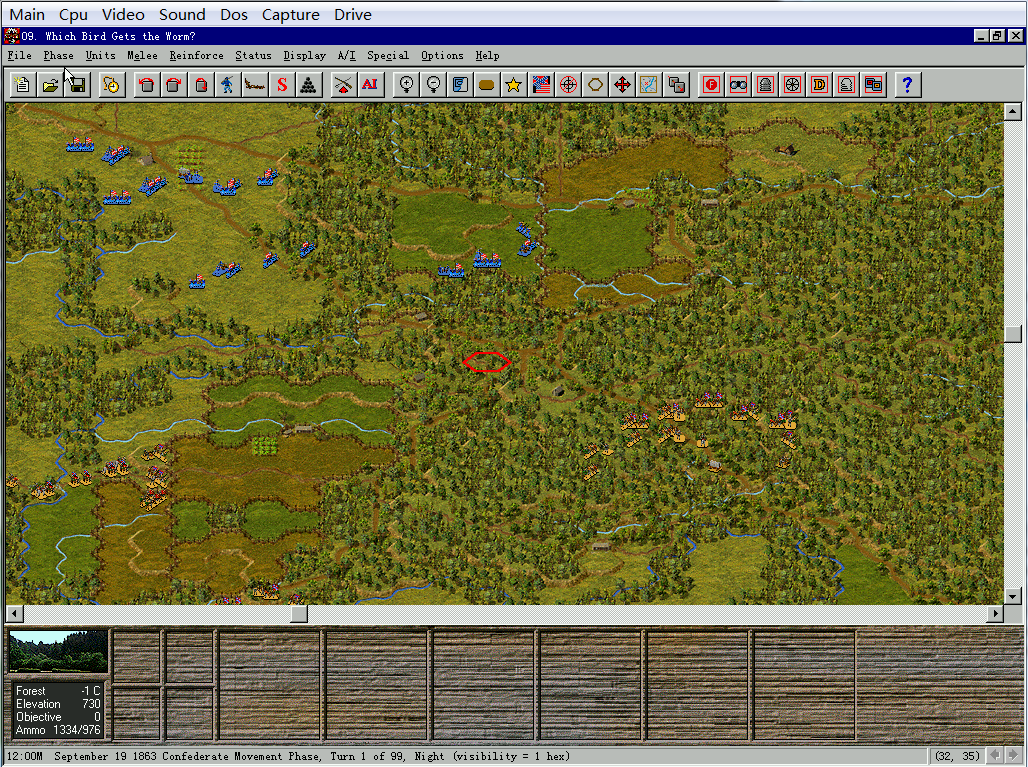Image resolution: width=1028 pixels, height=767 pixels.
Task: Activate the AI toolbar icon
Action: point(370,85)
